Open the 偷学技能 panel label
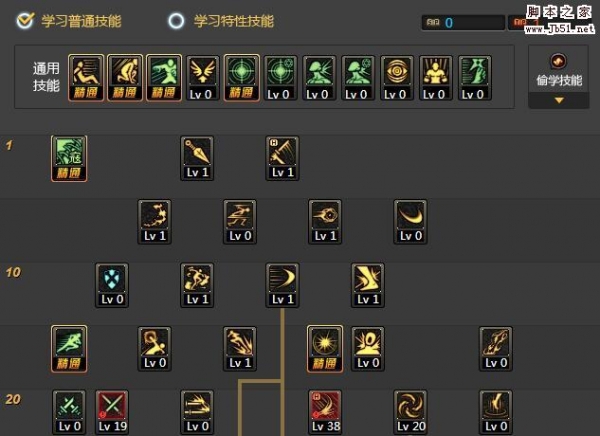600x436 pixels. coord(559,80)
